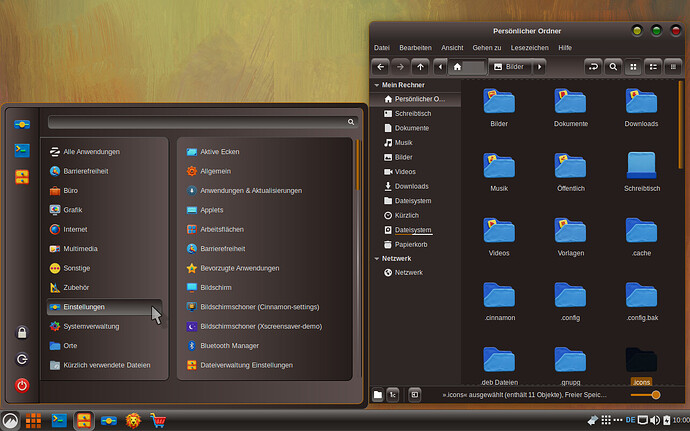This screenshot has width=690, height=431.
Task: Switch to compact view
Action: coord(674,67)
